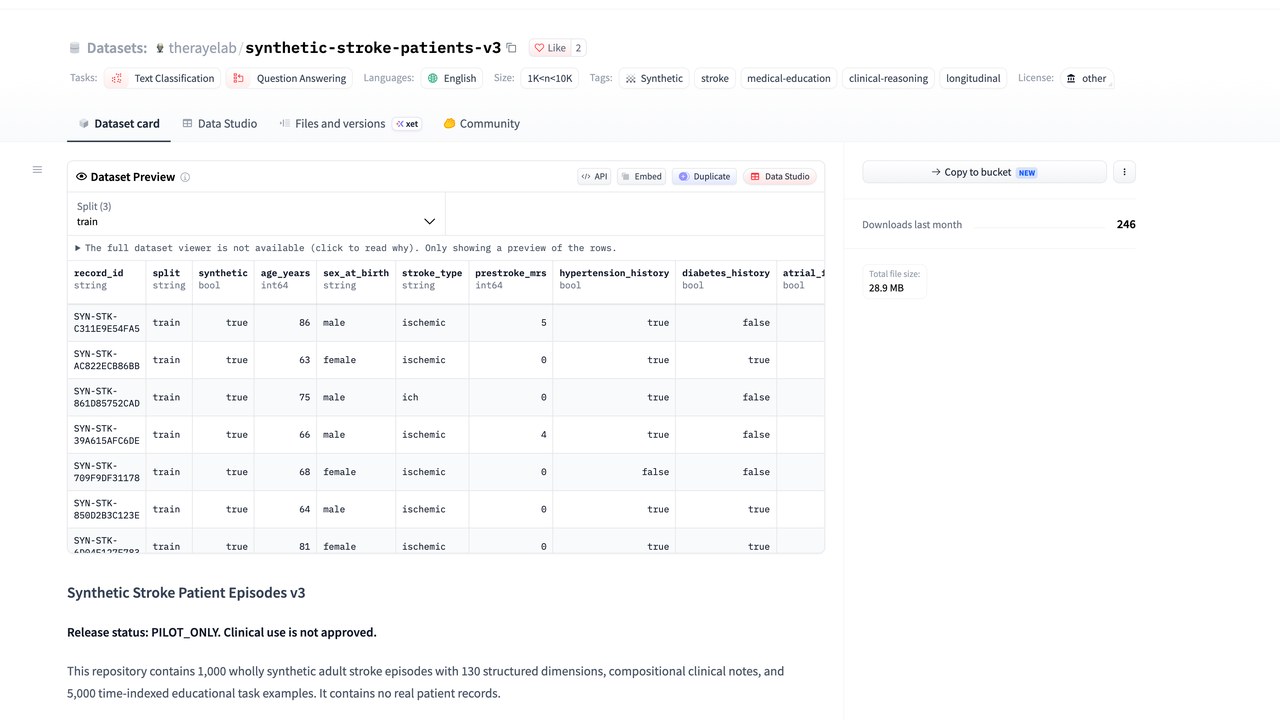Open Files and versions tab
Image resolution: width=1280 pixels, height=720 pixels.
pos(332,124)
